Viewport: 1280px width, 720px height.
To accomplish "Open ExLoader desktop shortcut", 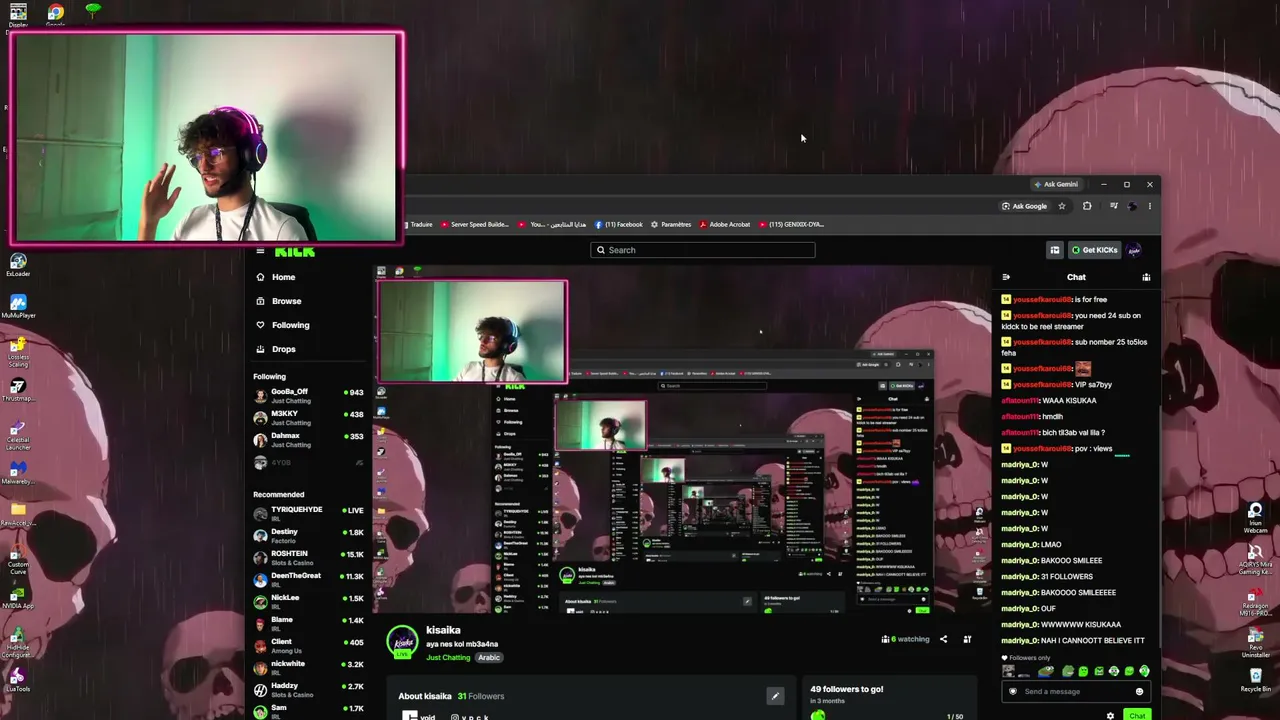I will [18, 266].
